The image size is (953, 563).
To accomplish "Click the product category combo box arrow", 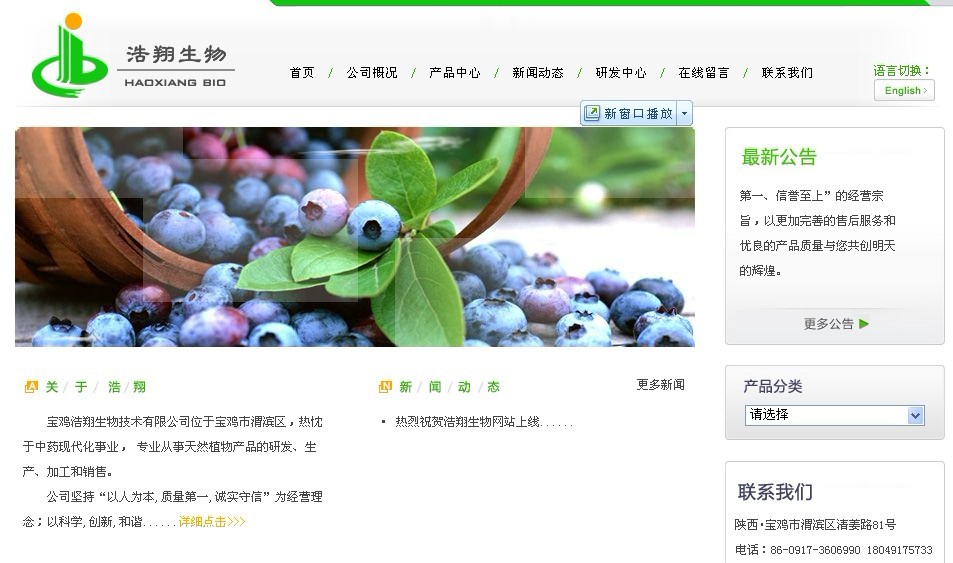I will (x=915, y=415).
